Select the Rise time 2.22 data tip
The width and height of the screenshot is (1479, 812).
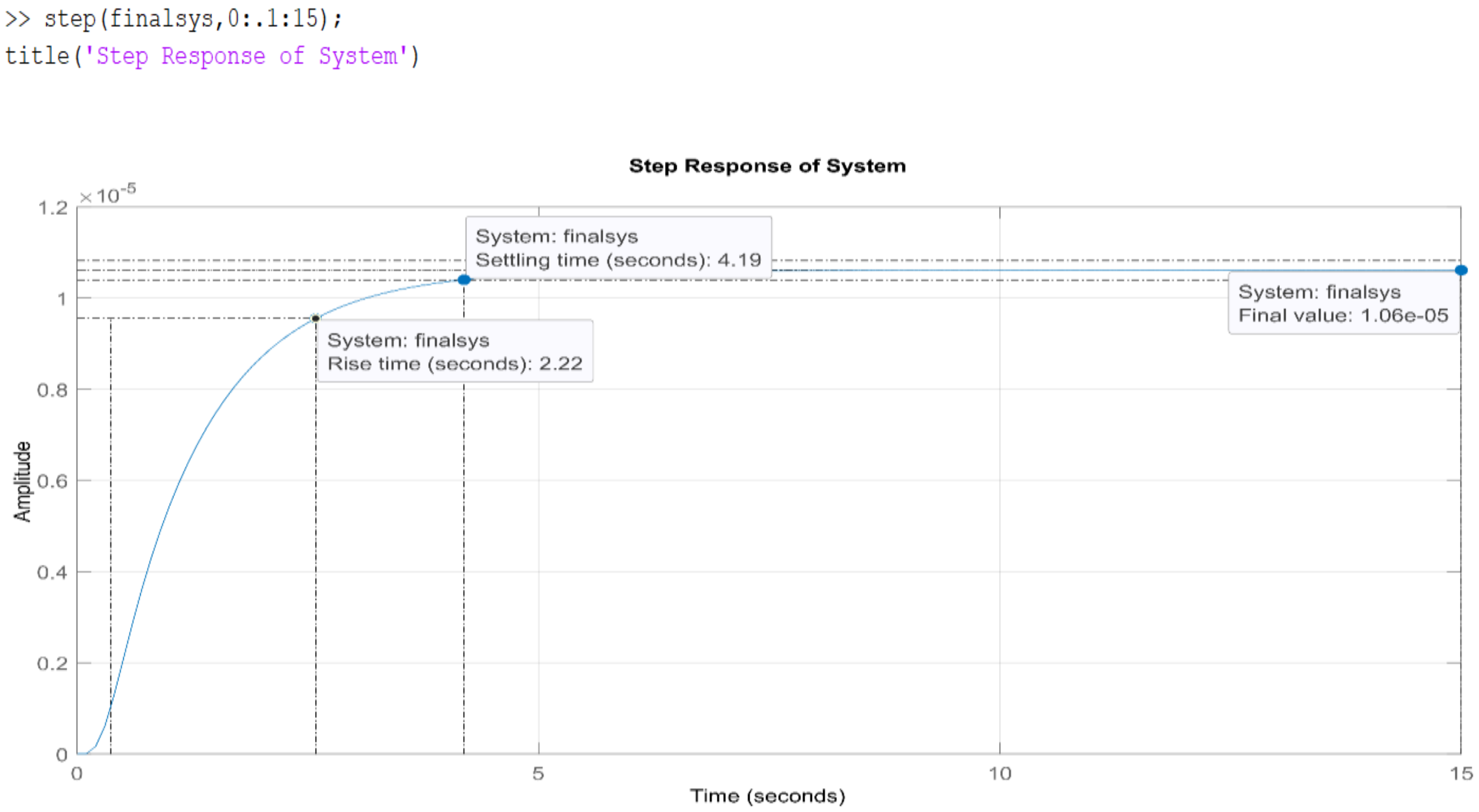pos(454,351)
